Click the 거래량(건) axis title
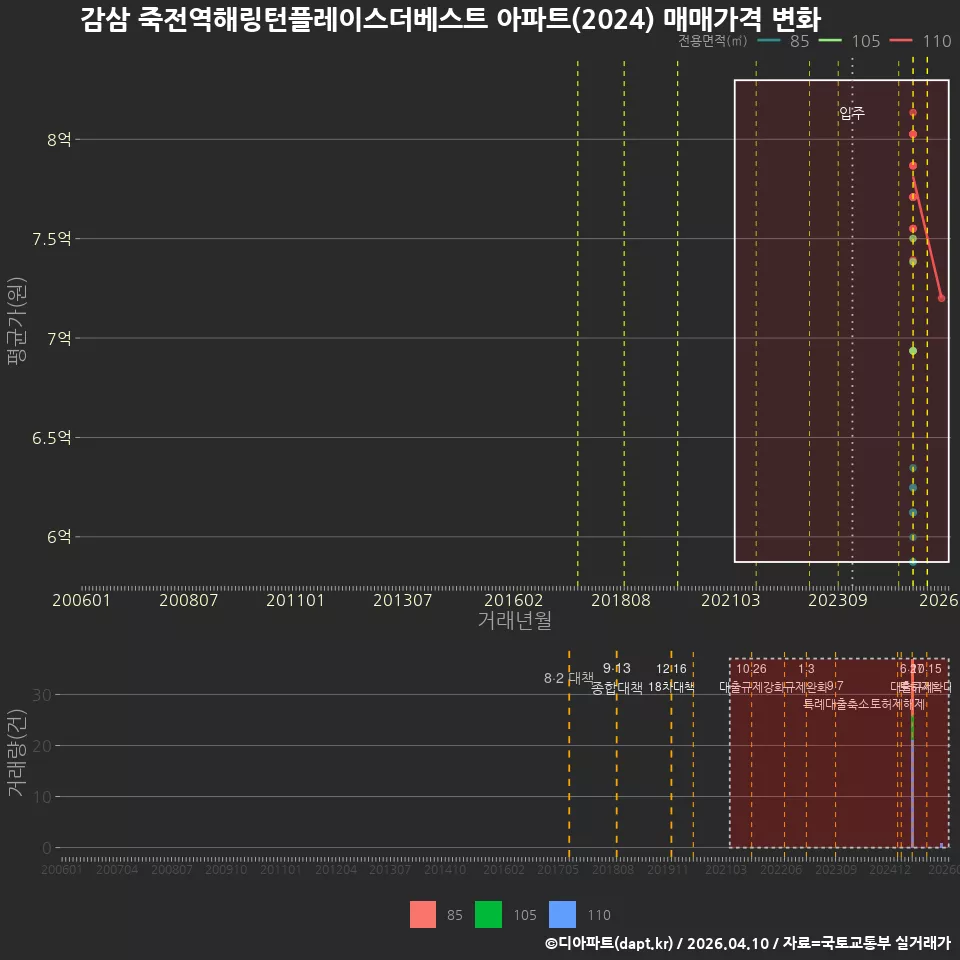Screen dimensions: 960x960 [16, 753]
